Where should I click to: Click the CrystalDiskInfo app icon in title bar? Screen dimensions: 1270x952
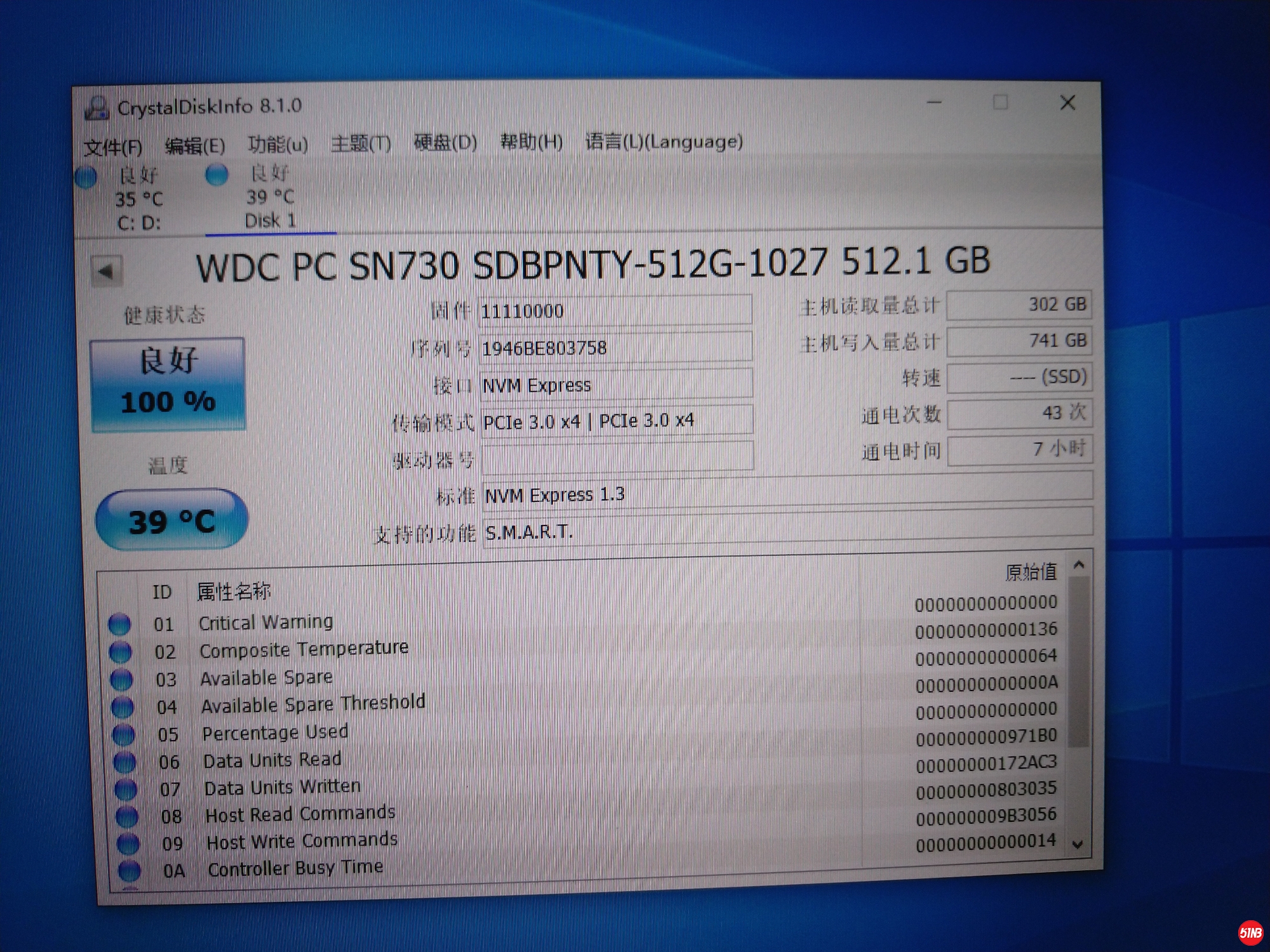tap(96, 109)
